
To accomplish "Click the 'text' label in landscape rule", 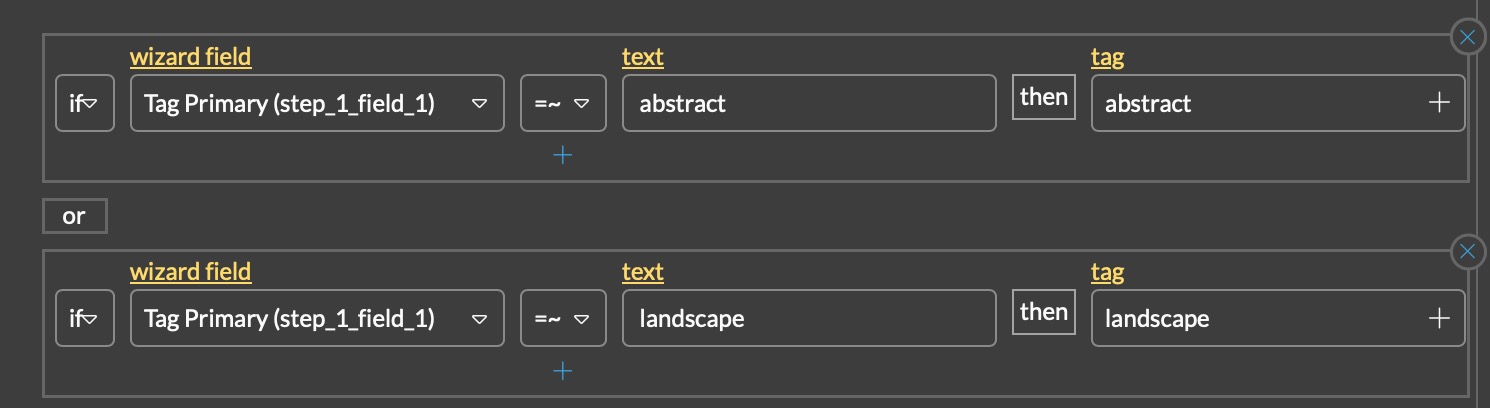I will [x=642, y=272].
